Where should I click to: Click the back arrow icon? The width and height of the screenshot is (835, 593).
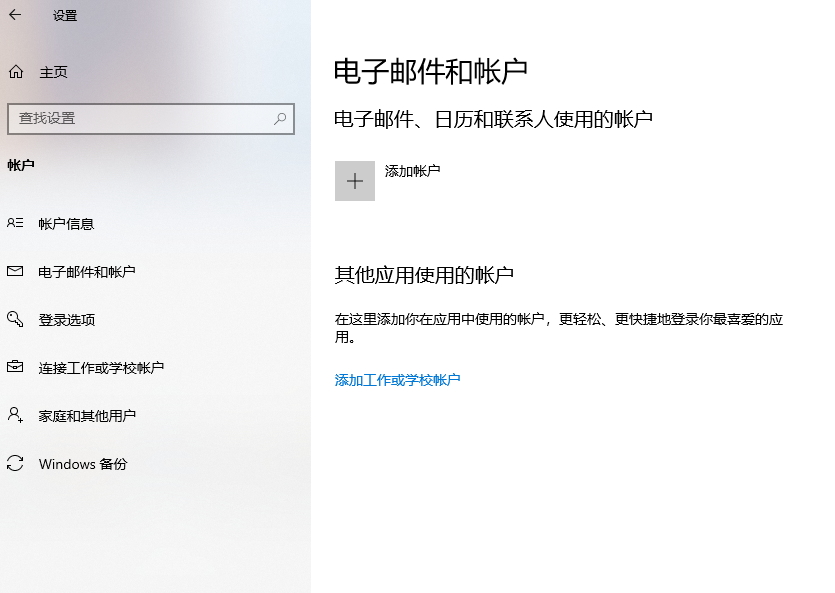coord(15,15)
